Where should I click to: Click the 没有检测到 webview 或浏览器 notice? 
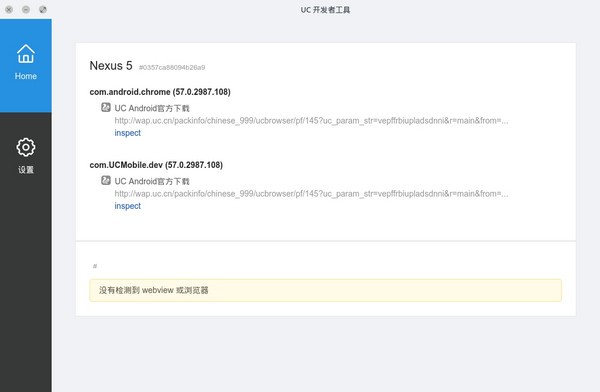325,290
